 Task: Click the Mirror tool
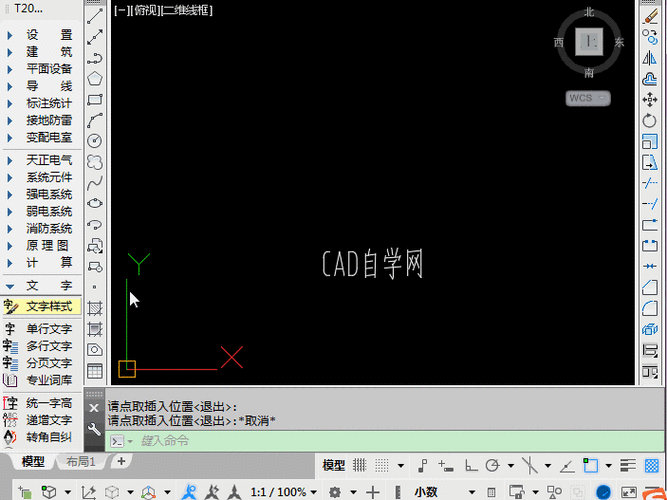[650, 58]
